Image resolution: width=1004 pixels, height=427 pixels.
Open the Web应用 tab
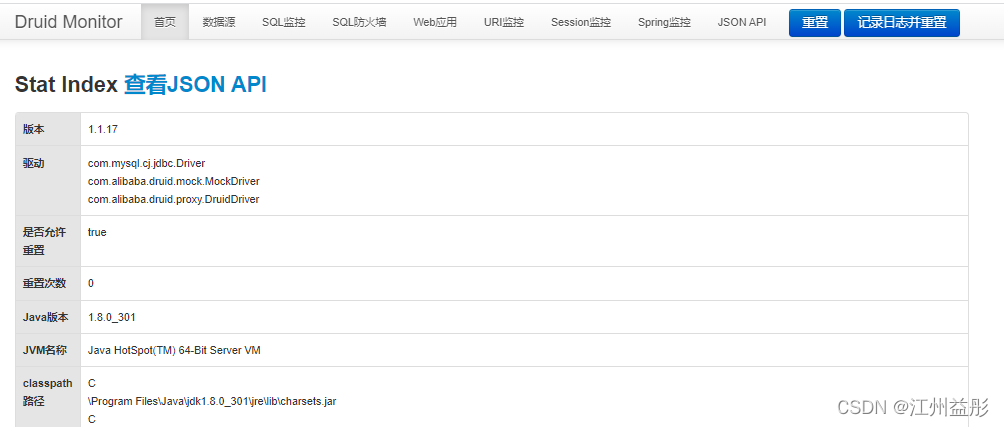435,22
